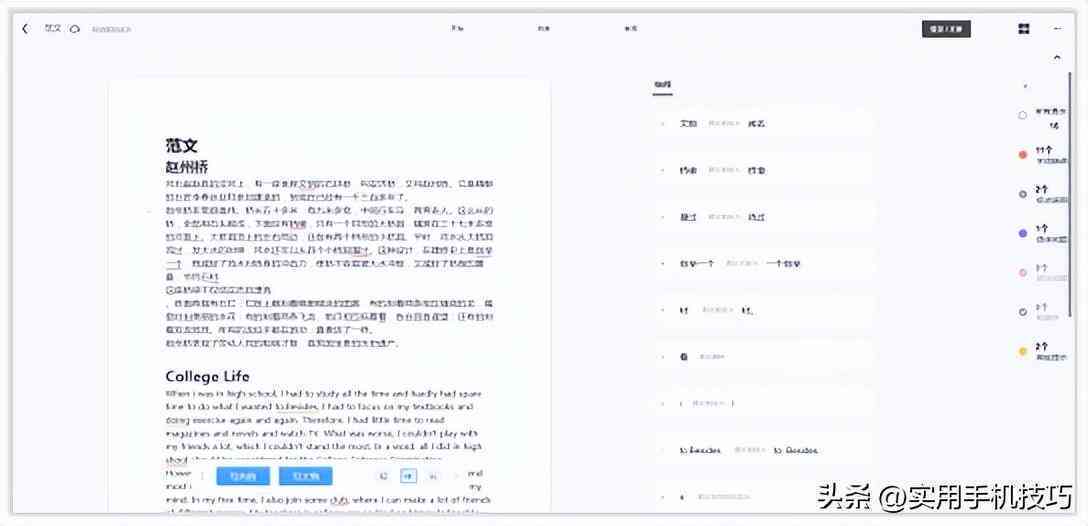Click the cloud sync icon beside the title
The image size is (1088, 526).
[76, 29]
